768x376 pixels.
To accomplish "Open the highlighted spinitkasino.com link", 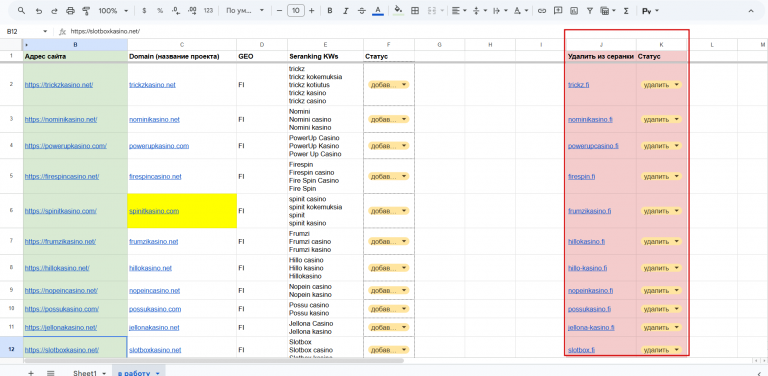I will point(154,211).
